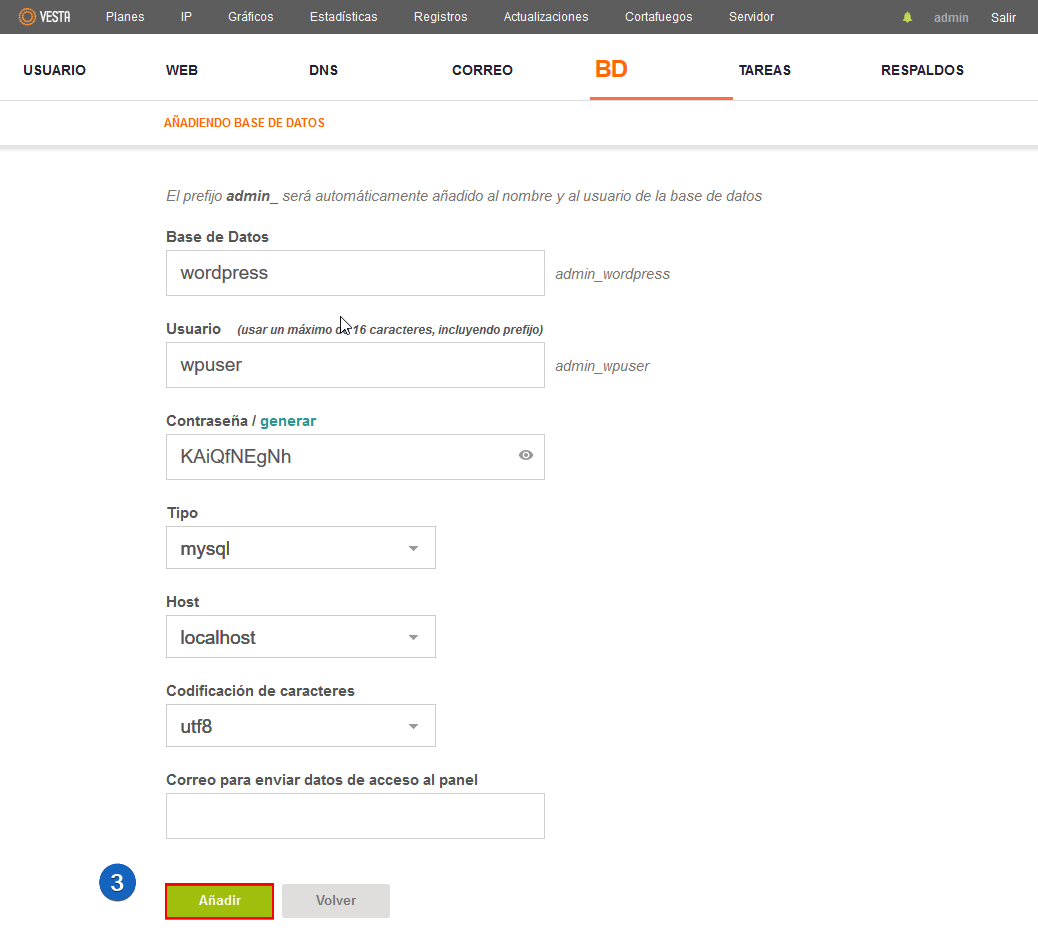Click the Contraseña input field
The height and width of the screenshot is (939, 1038).
355,457
